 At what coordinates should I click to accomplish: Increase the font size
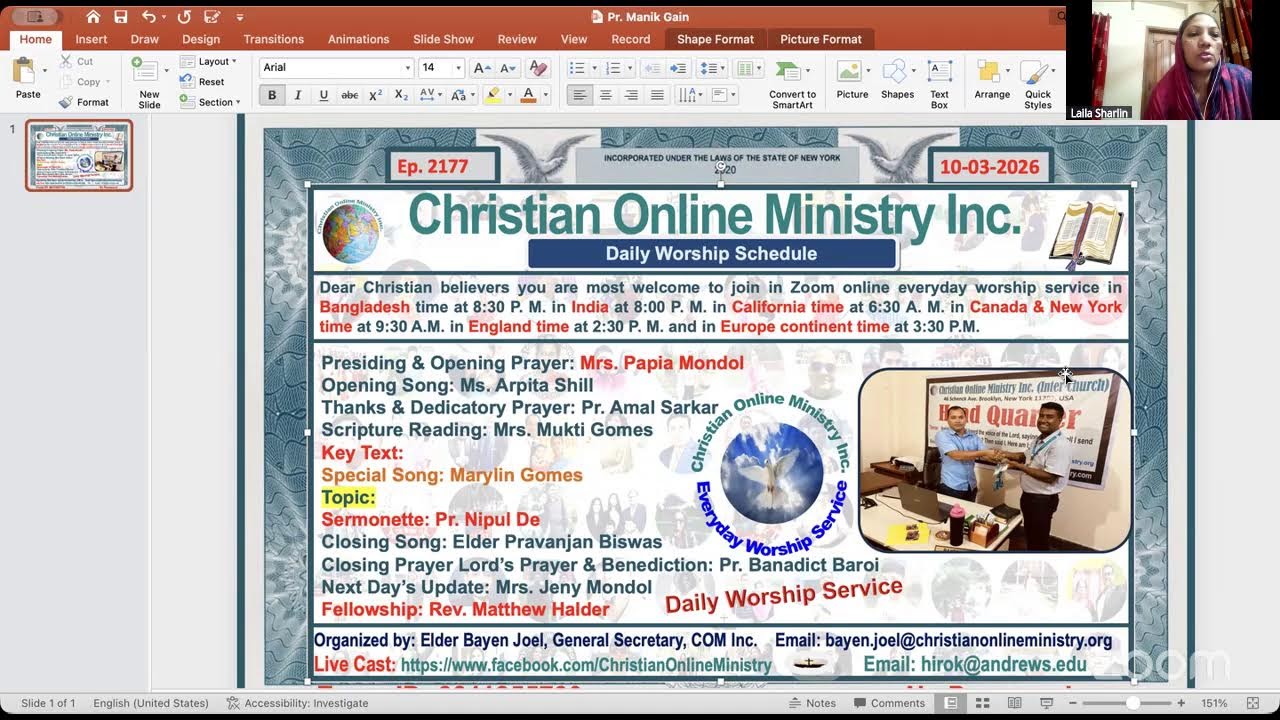[x=482, y=68]
